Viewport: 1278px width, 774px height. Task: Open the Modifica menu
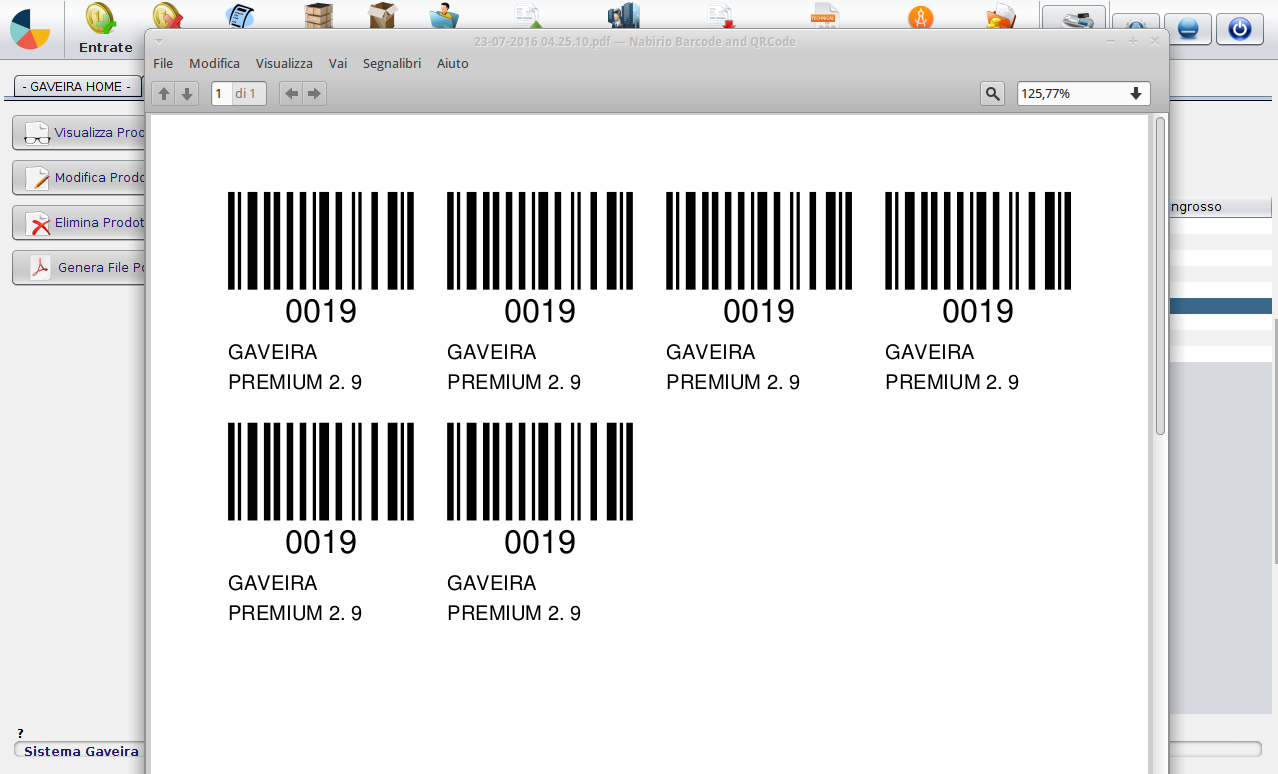tap(214, 63)
